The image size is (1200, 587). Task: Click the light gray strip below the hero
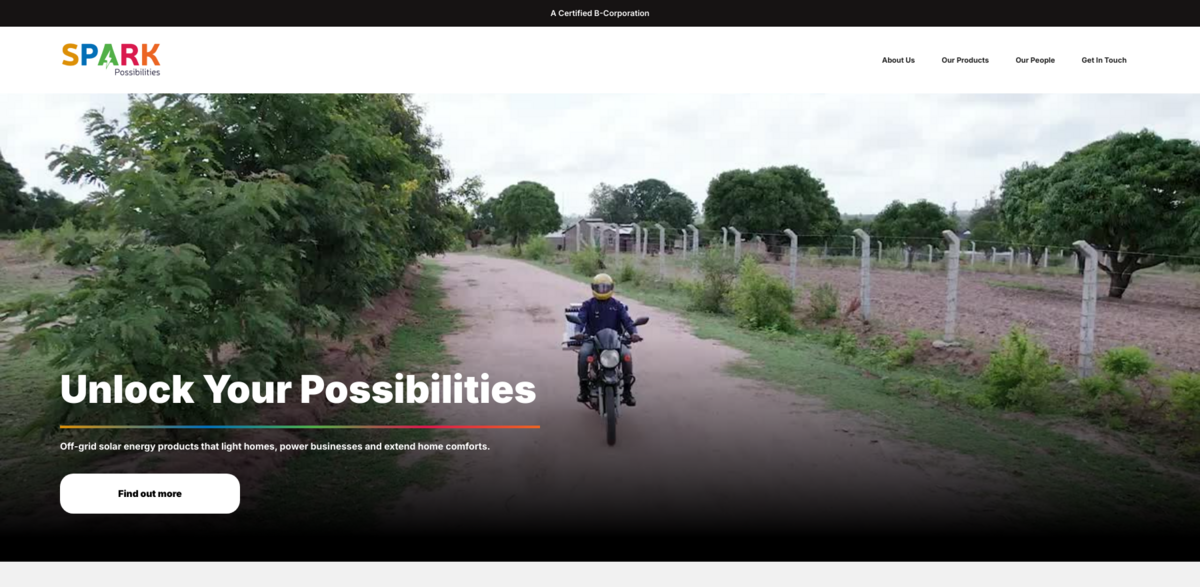(x=600, y=574)
